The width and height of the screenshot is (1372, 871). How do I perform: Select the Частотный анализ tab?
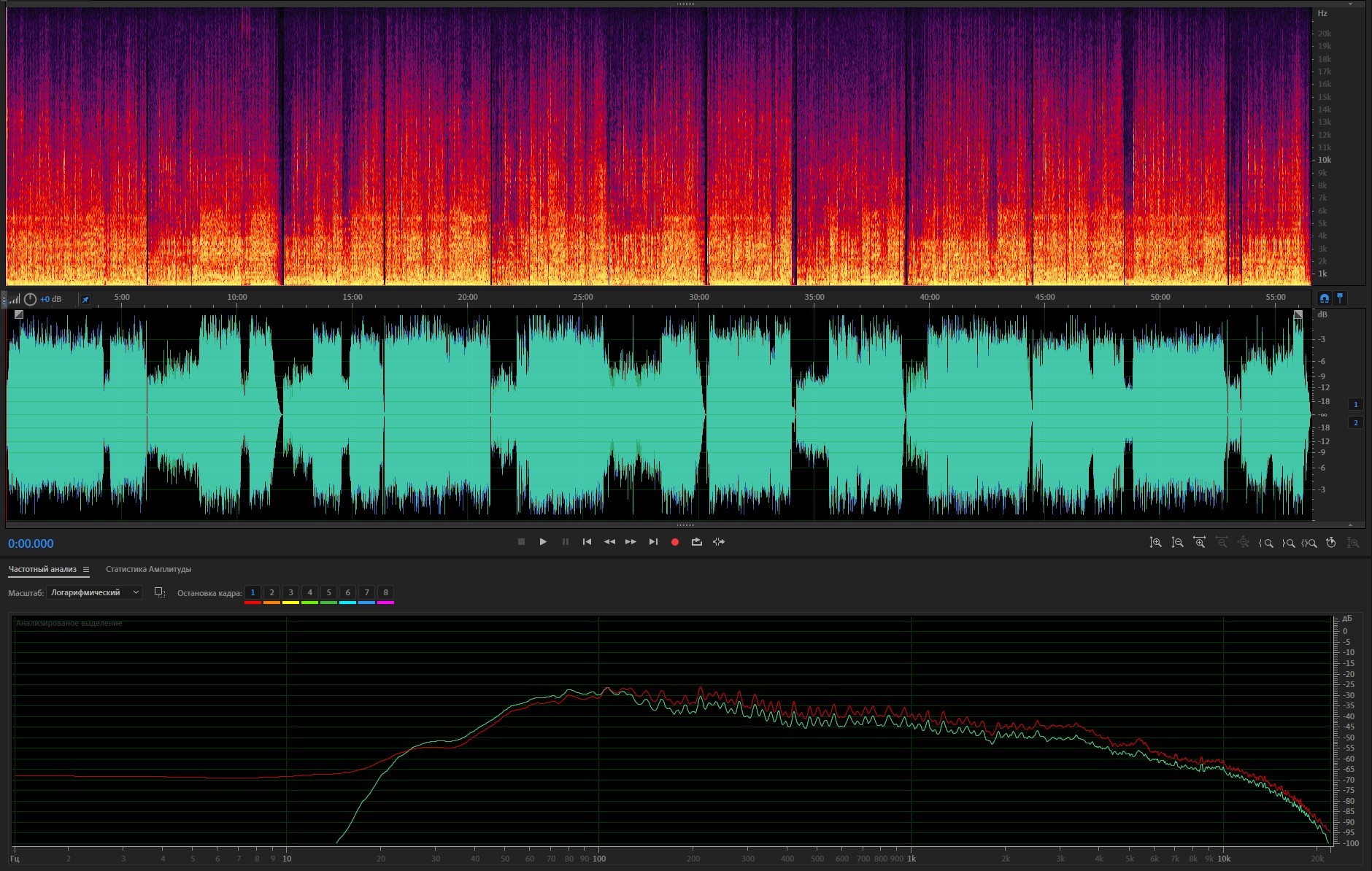tap(42, 569)
